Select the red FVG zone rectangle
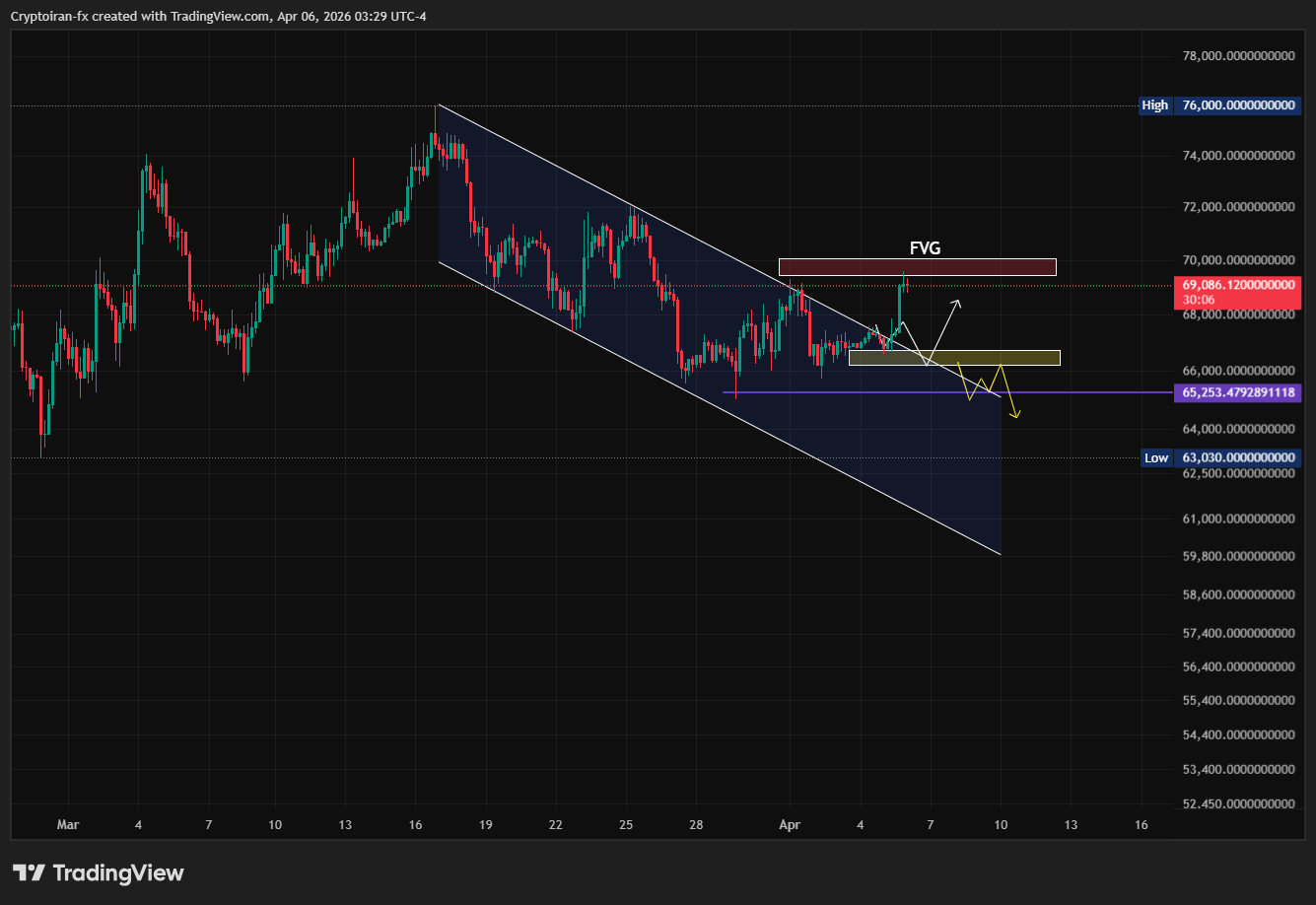The image size is (1316, 905). (x=917, y=267)
